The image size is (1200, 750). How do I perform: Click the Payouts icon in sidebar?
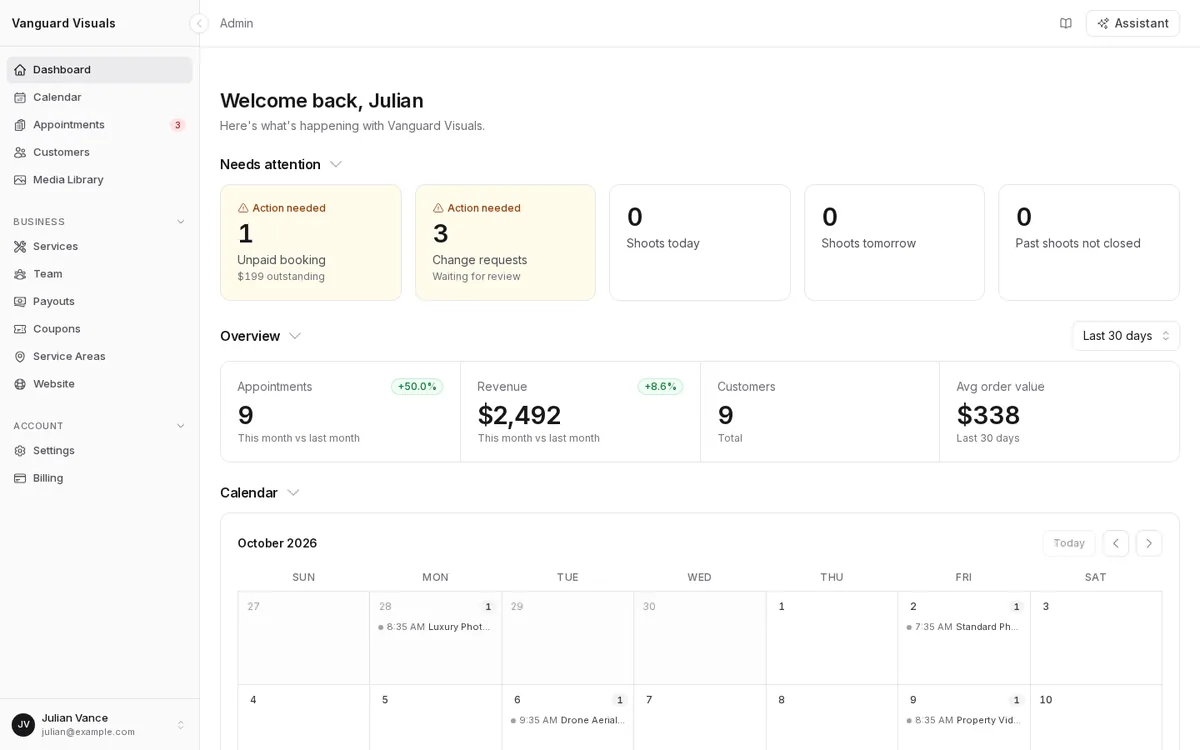(x=20, y=301)
